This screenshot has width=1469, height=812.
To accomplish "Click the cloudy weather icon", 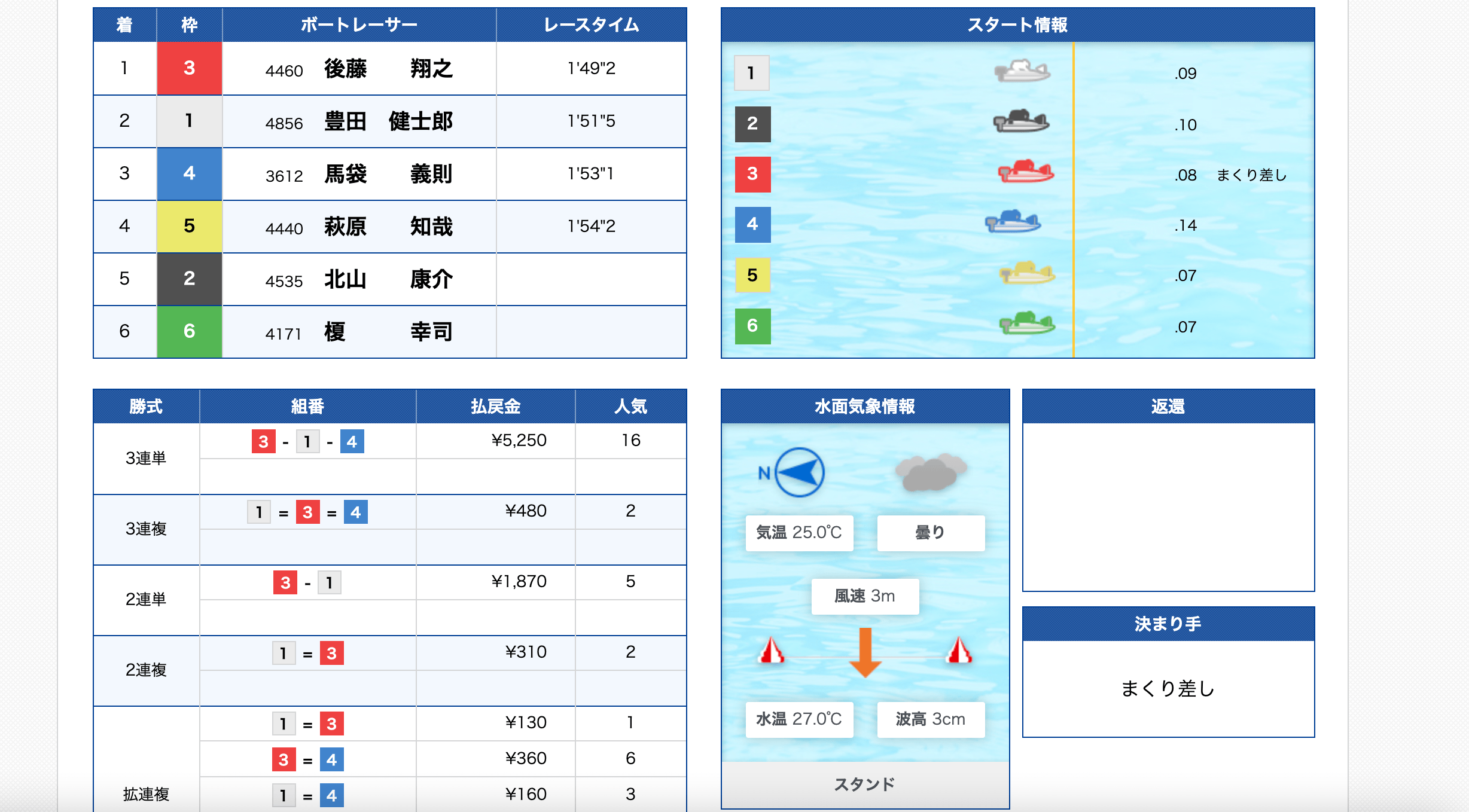I will pos(930,472).
